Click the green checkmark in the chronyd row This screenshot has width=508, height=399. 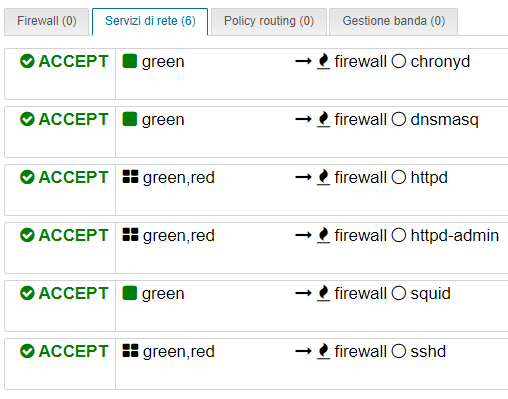tap(27, 61)
